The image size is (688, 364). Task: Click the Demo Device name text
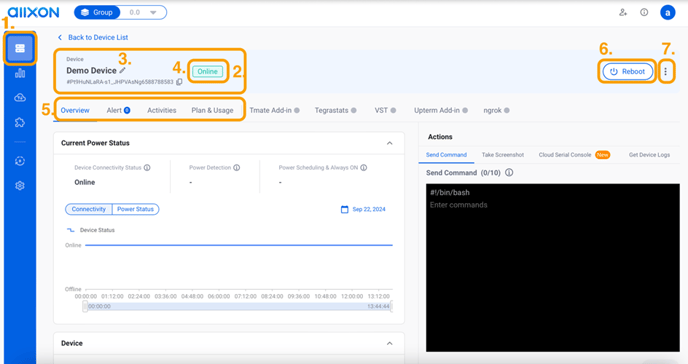(91, 71)
